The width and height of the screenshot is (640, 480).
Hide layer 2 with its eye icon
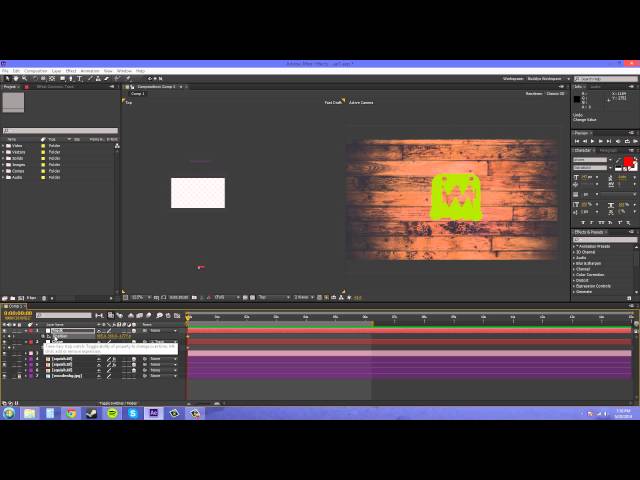click(x=4, y=342)
